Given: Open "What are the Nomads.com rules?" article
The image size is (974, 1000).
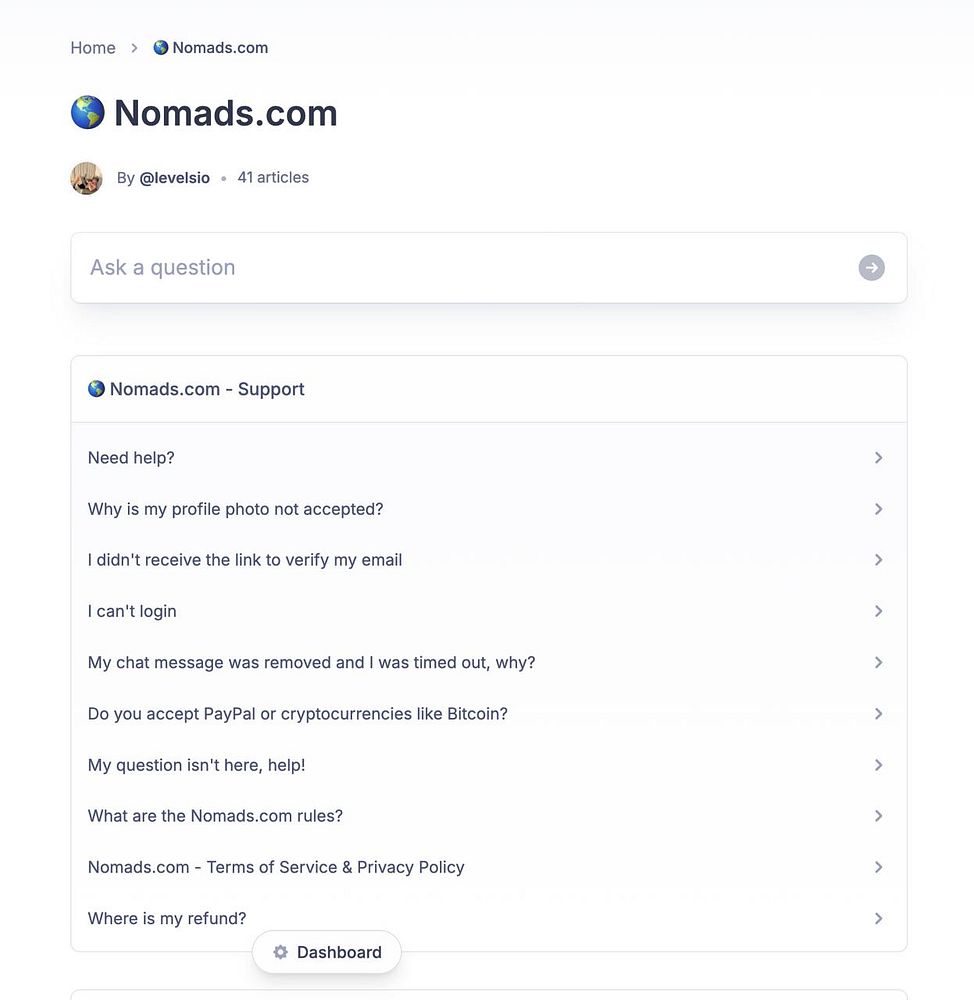Looking at the screenshot, I should coord(215,816).
